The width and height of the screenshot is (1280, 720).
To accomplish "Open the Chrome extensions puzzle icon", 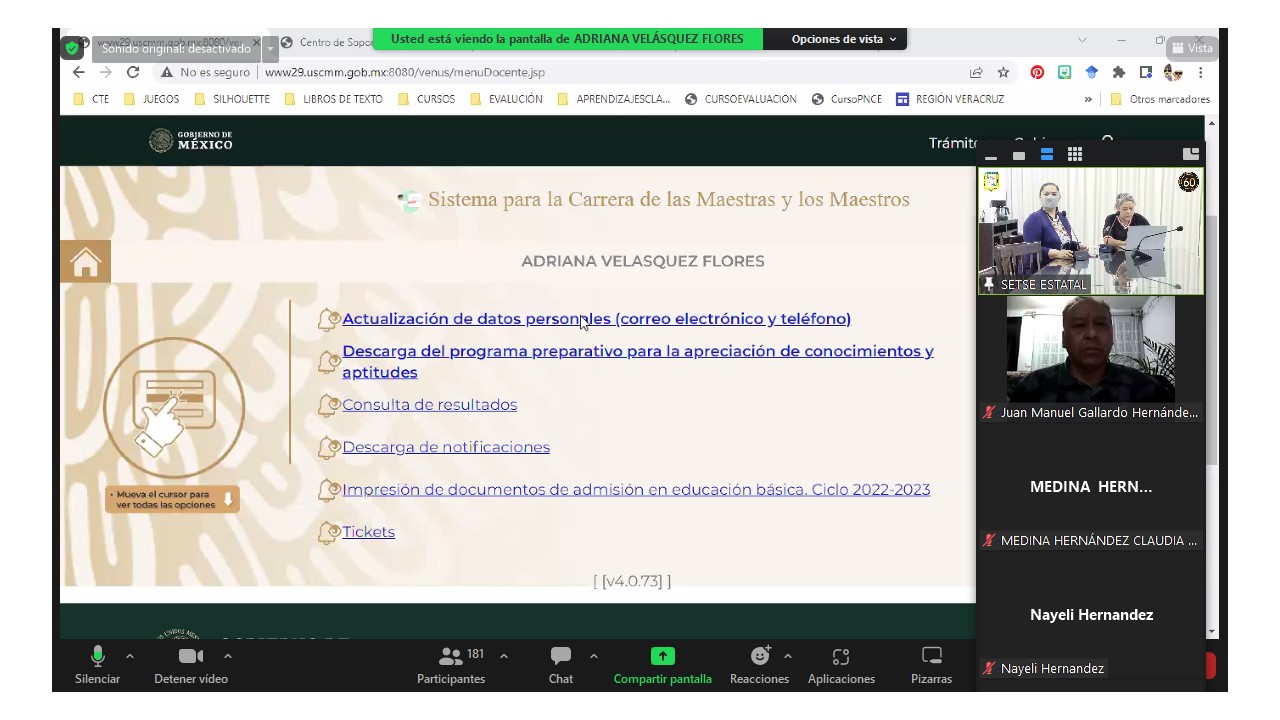I will click(x=1119, y=72).
